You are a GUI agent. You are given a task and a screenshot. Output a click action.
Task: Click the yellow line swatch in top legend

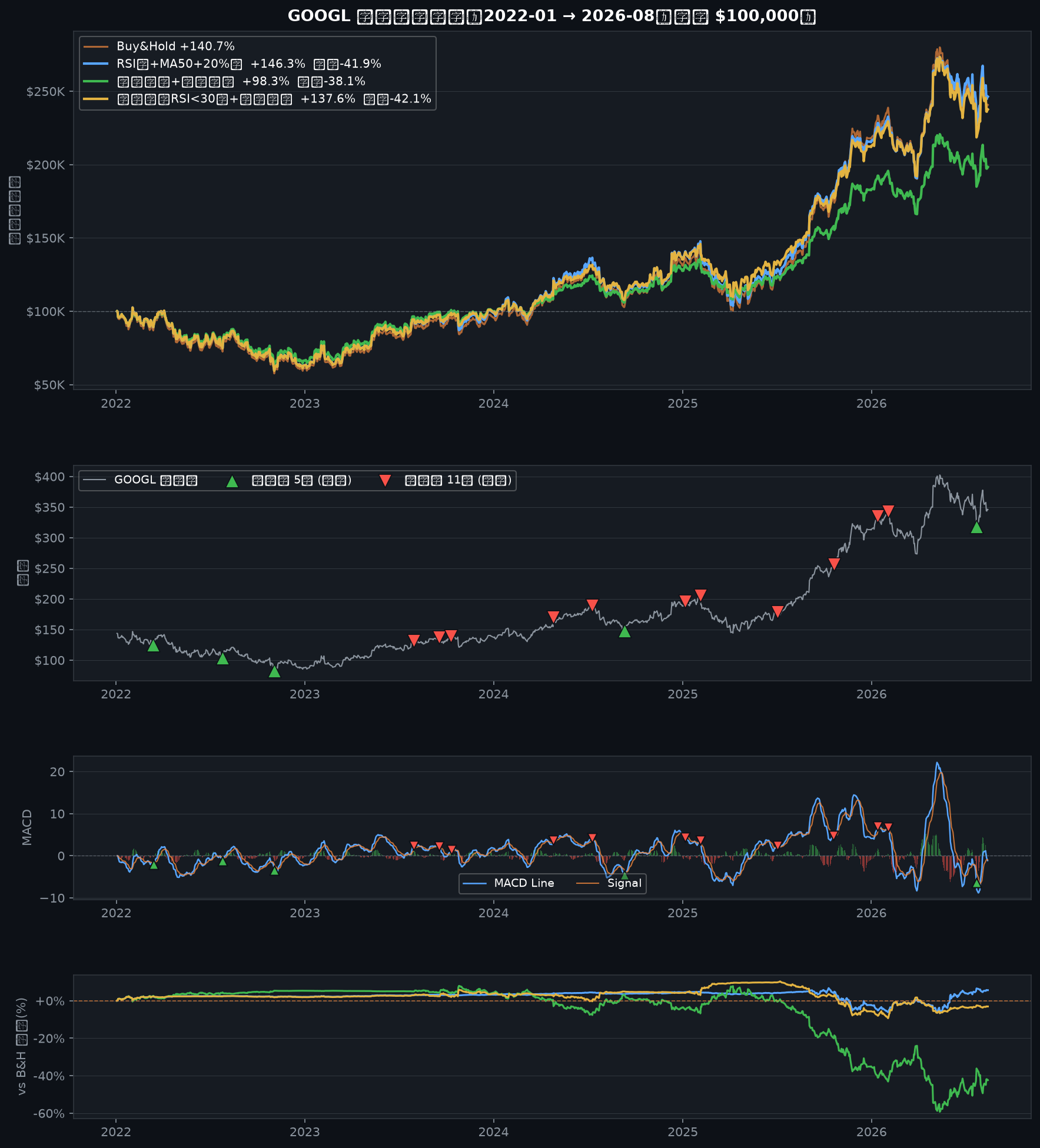(x=96, y=99)
